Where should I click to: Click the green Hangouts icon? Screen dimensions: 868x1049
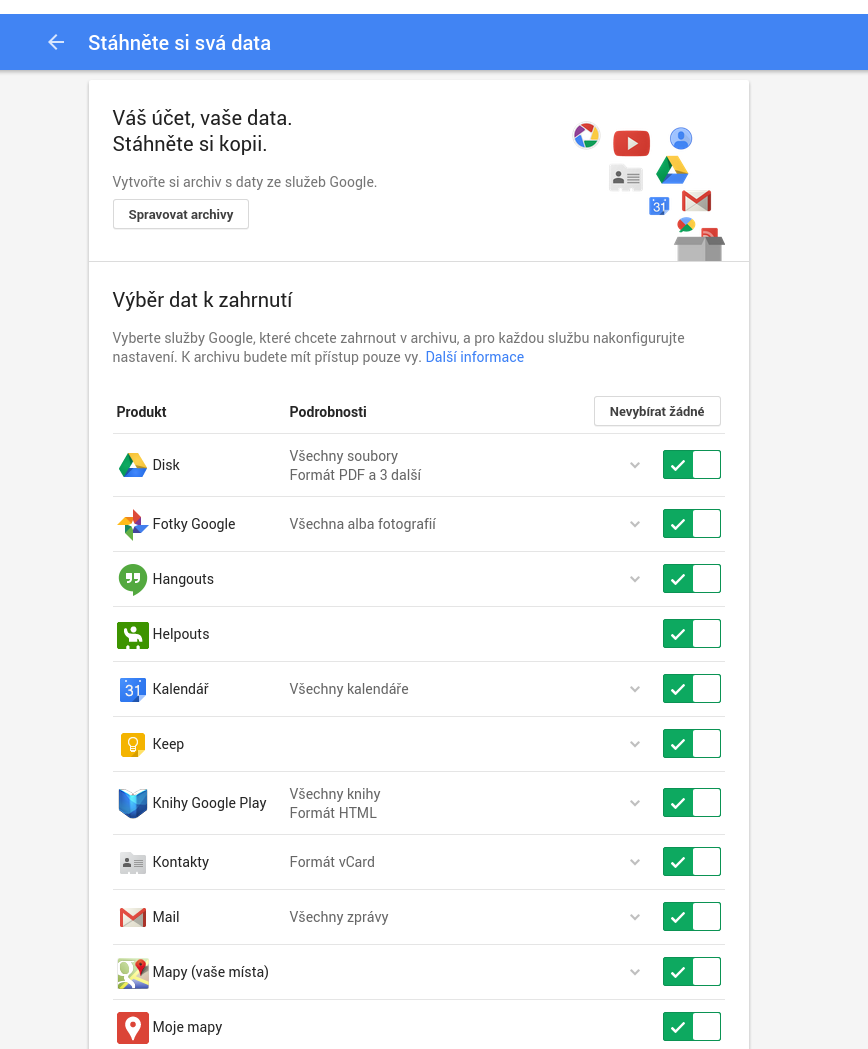133,579
